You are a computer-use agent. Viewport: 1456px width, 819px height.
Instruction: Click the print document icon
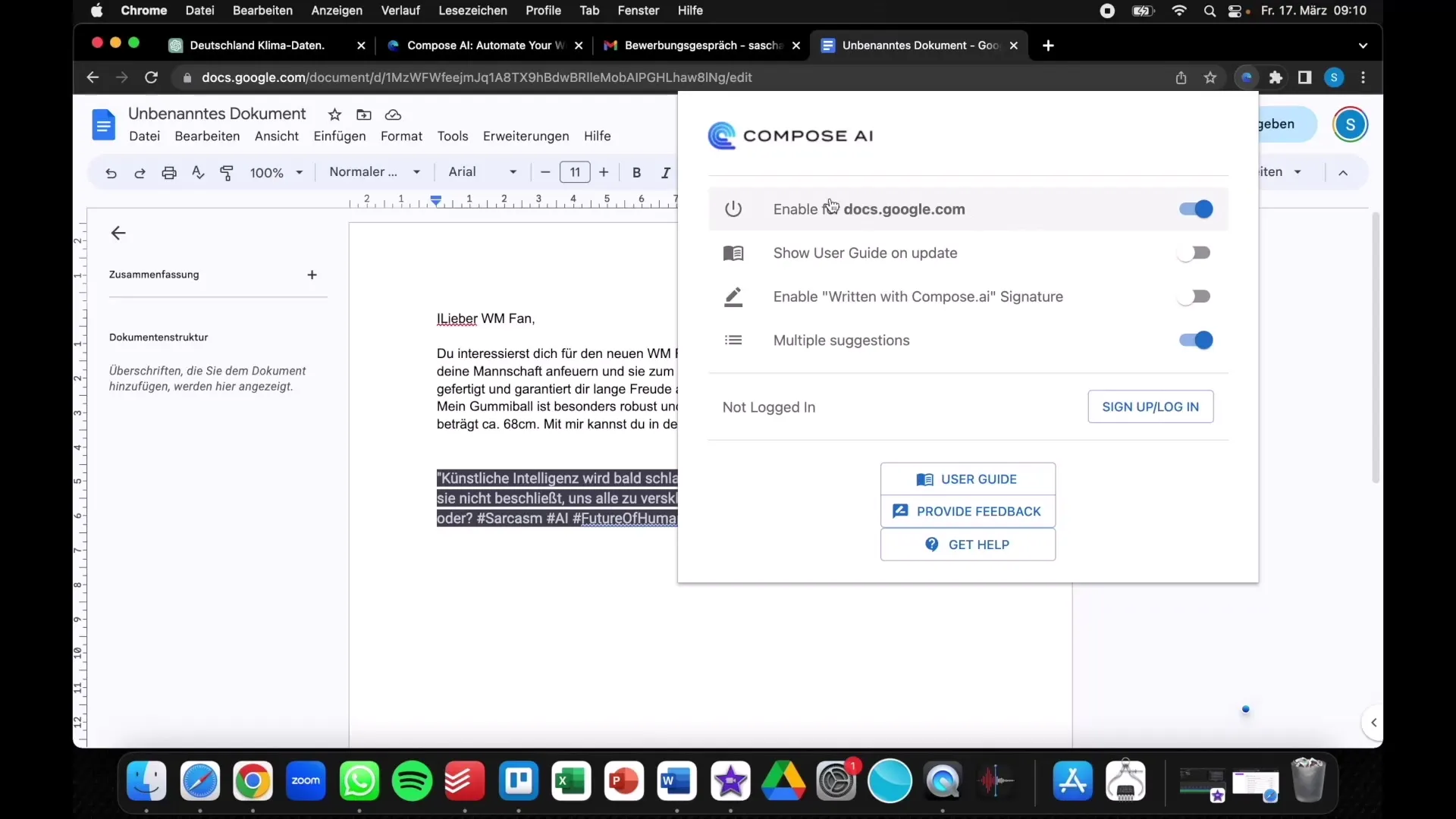coord(168,172)
